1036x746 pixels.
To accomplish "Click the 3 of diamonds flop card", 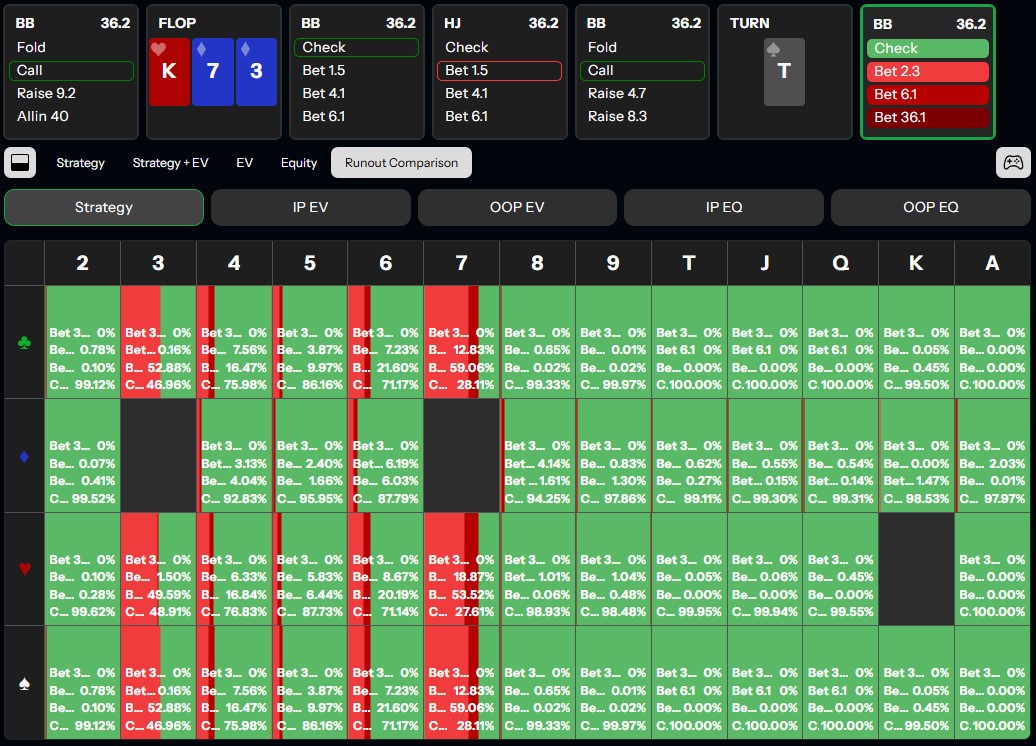I will pyautogui.click(x=258, y=70).
